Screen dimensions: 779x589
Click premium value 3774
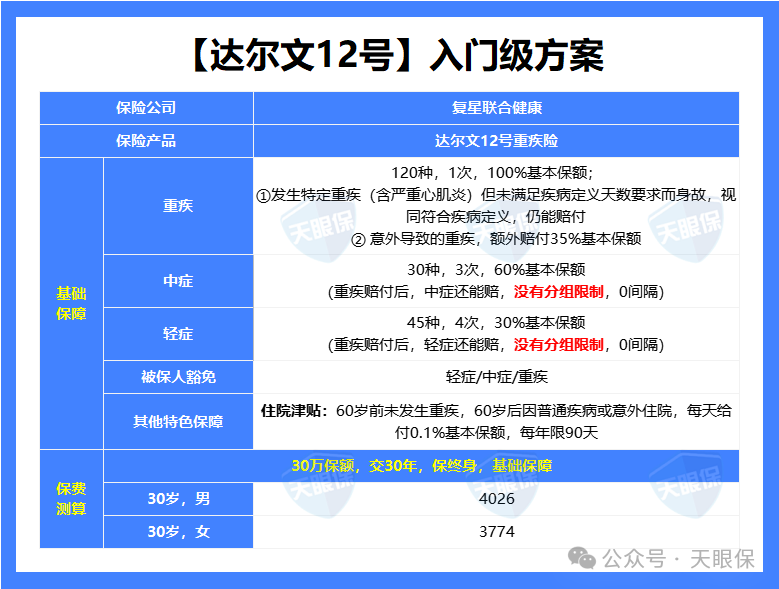[x=496, y=532]
